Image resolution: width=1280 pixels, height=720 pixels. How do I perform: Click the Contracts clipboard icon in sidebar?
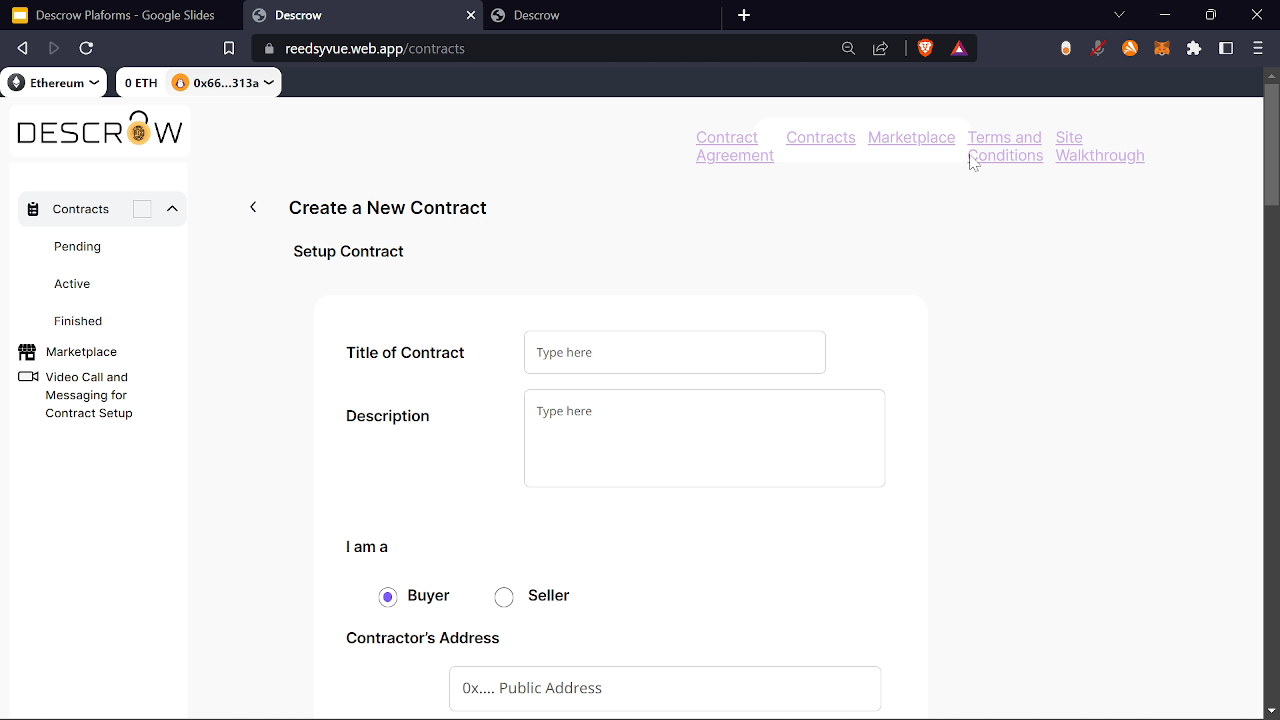pos(33,209)
